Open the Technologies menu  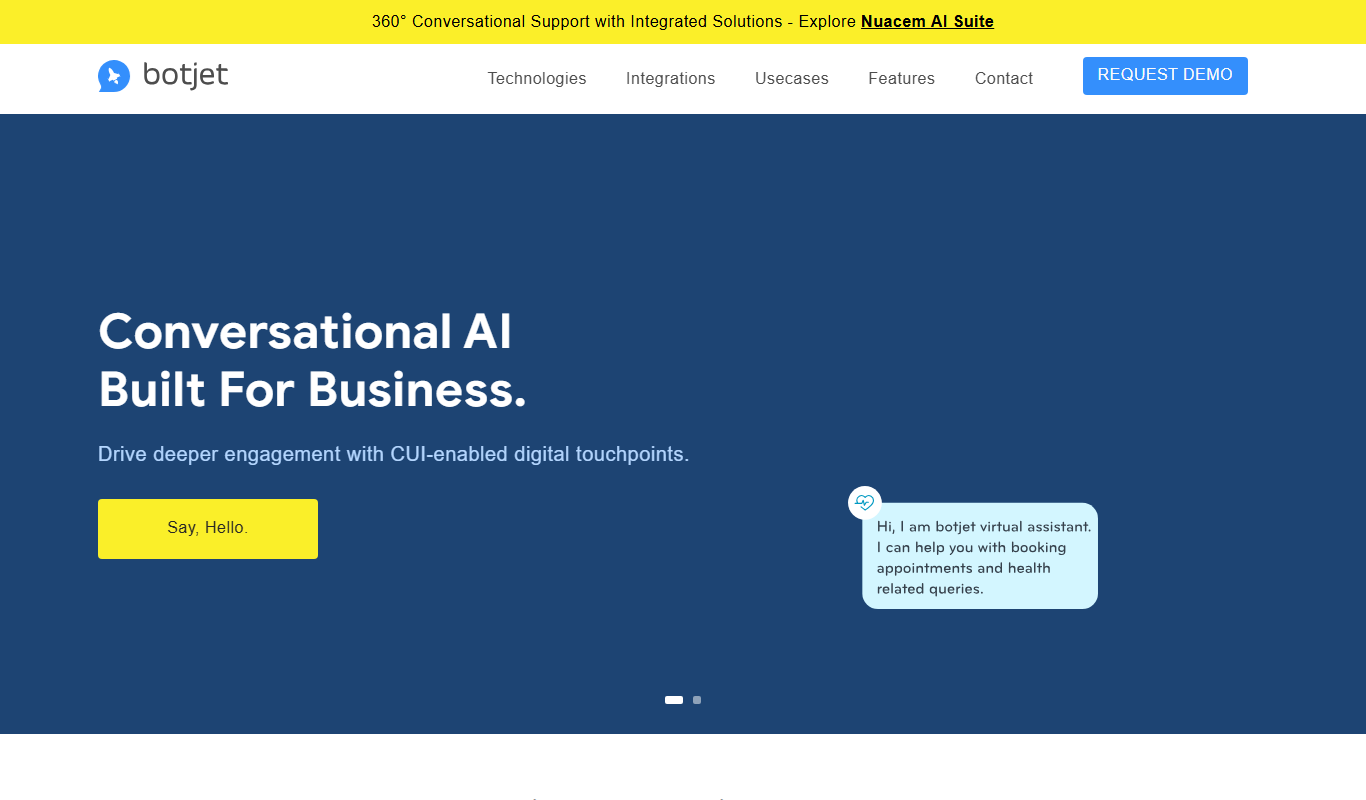[x=537, y=78]
